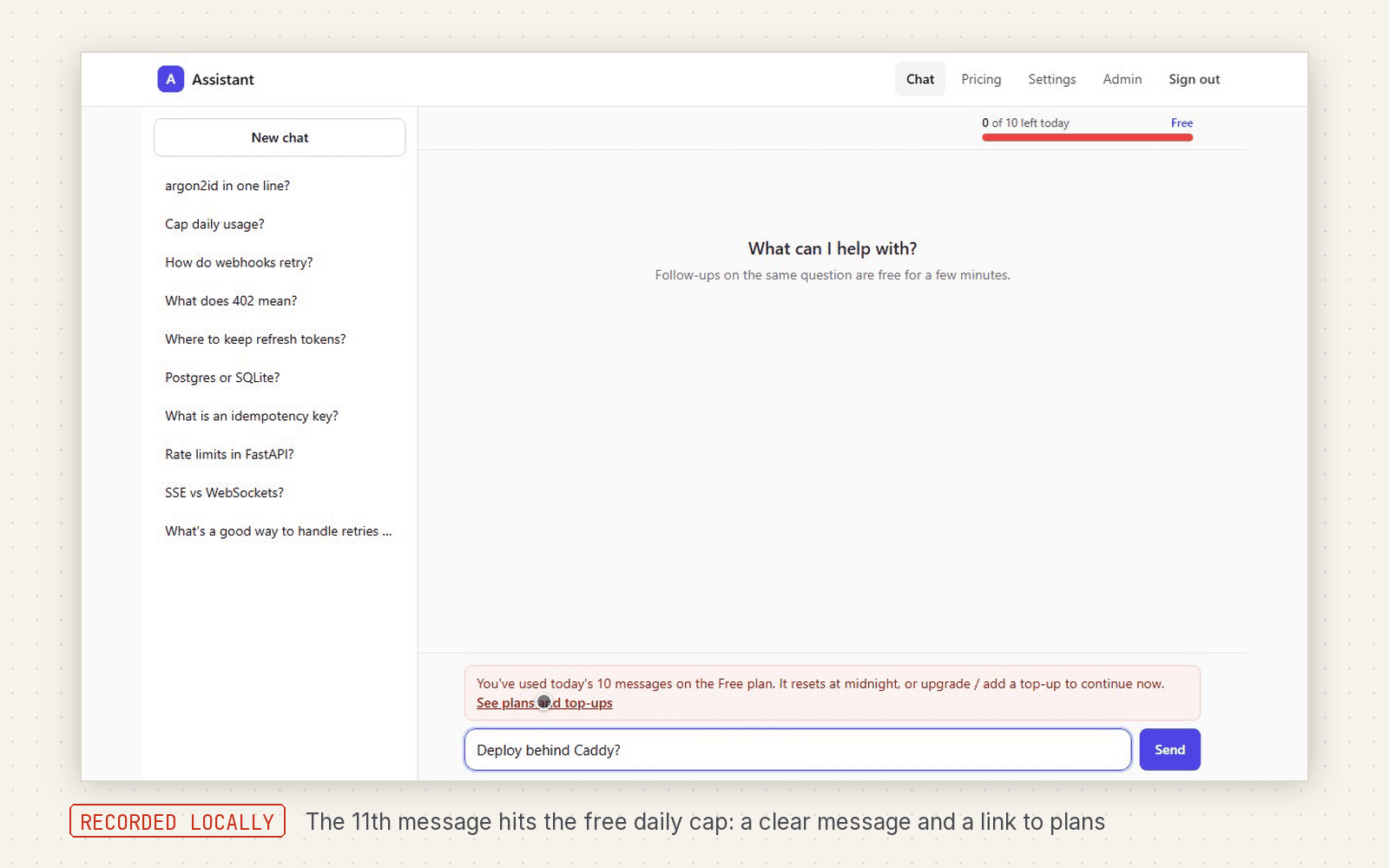Screen dimensions: 1389x868
Task: Click Sign out
Action: (1194, 79)
